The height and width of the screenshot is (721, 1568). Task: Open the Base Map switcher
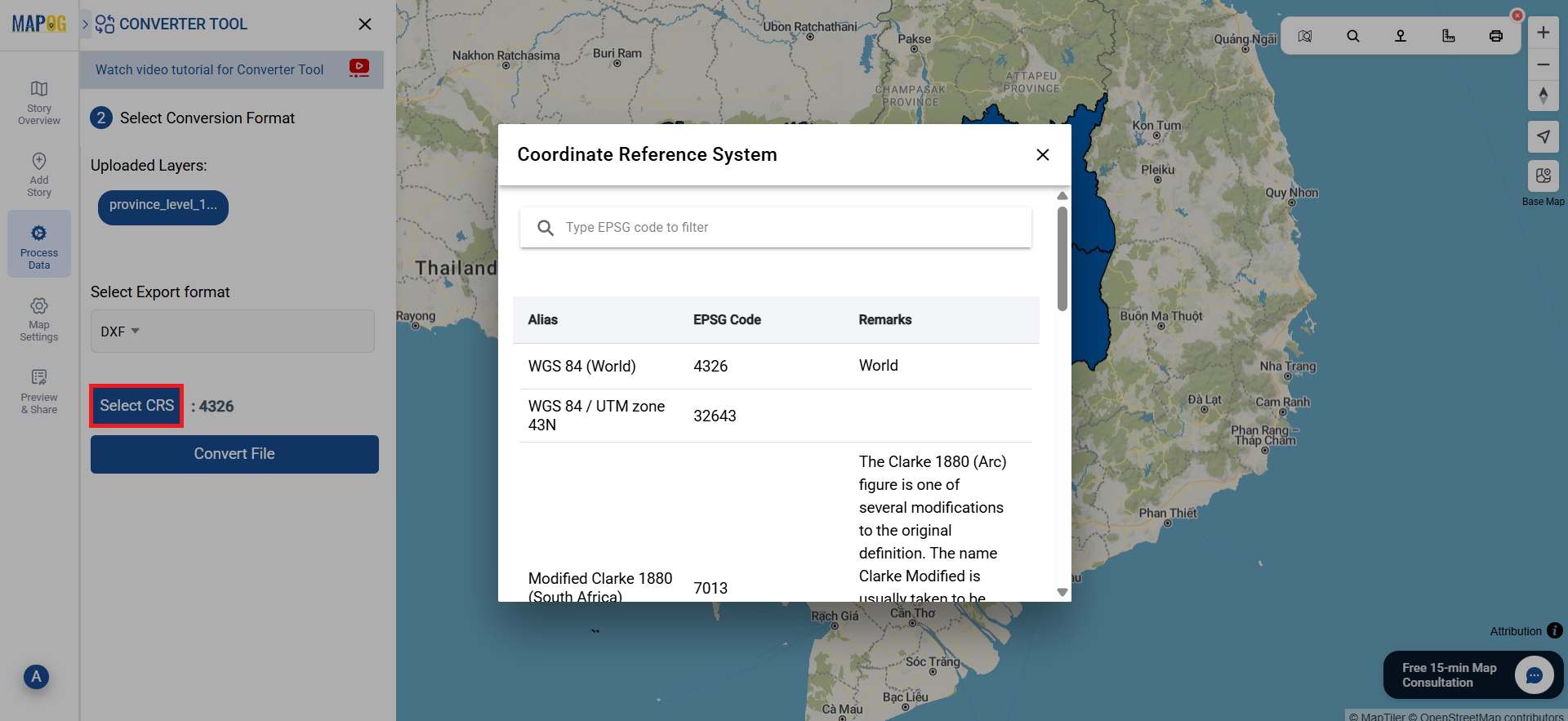point(1543,176)
